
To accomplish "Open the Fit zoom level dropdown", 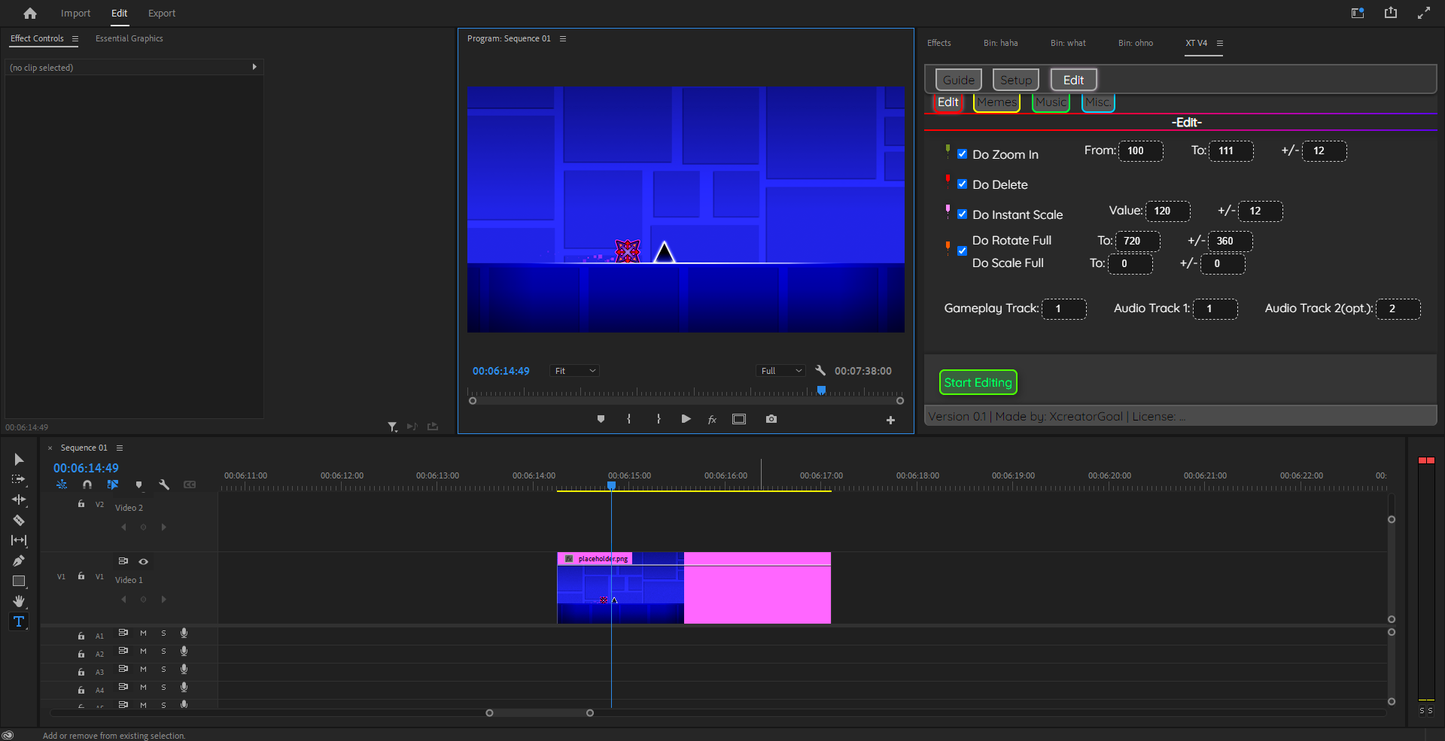I will coord(573,370).
